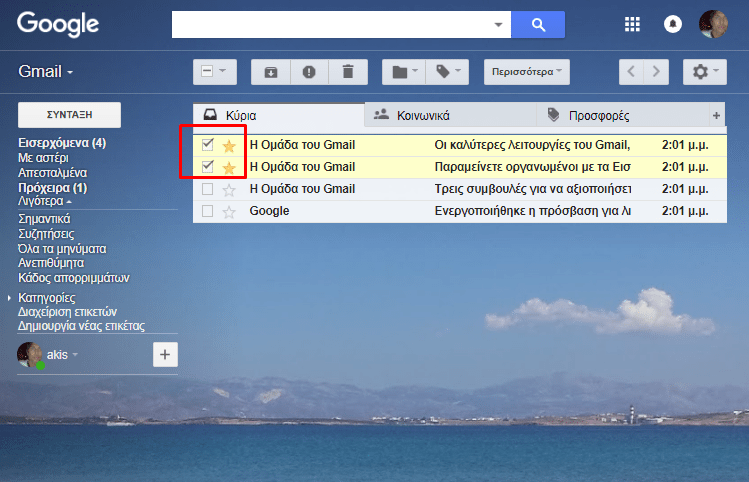Open Εισερχόμενα (4) folder
This screenshot has width=749, height=482.
62,143
